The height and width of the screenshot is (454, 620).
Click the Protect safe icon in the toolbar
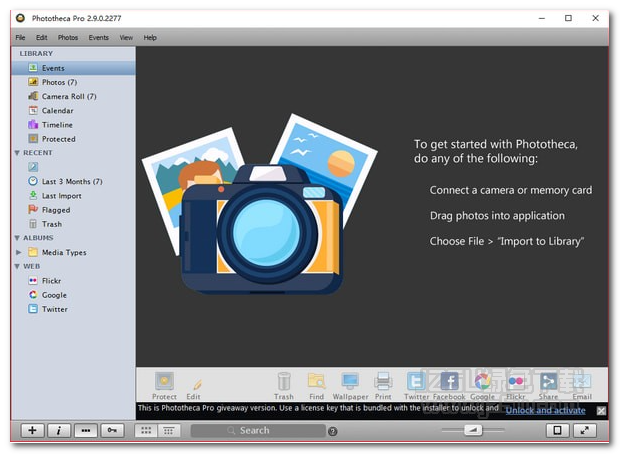[x=164, y=381]
